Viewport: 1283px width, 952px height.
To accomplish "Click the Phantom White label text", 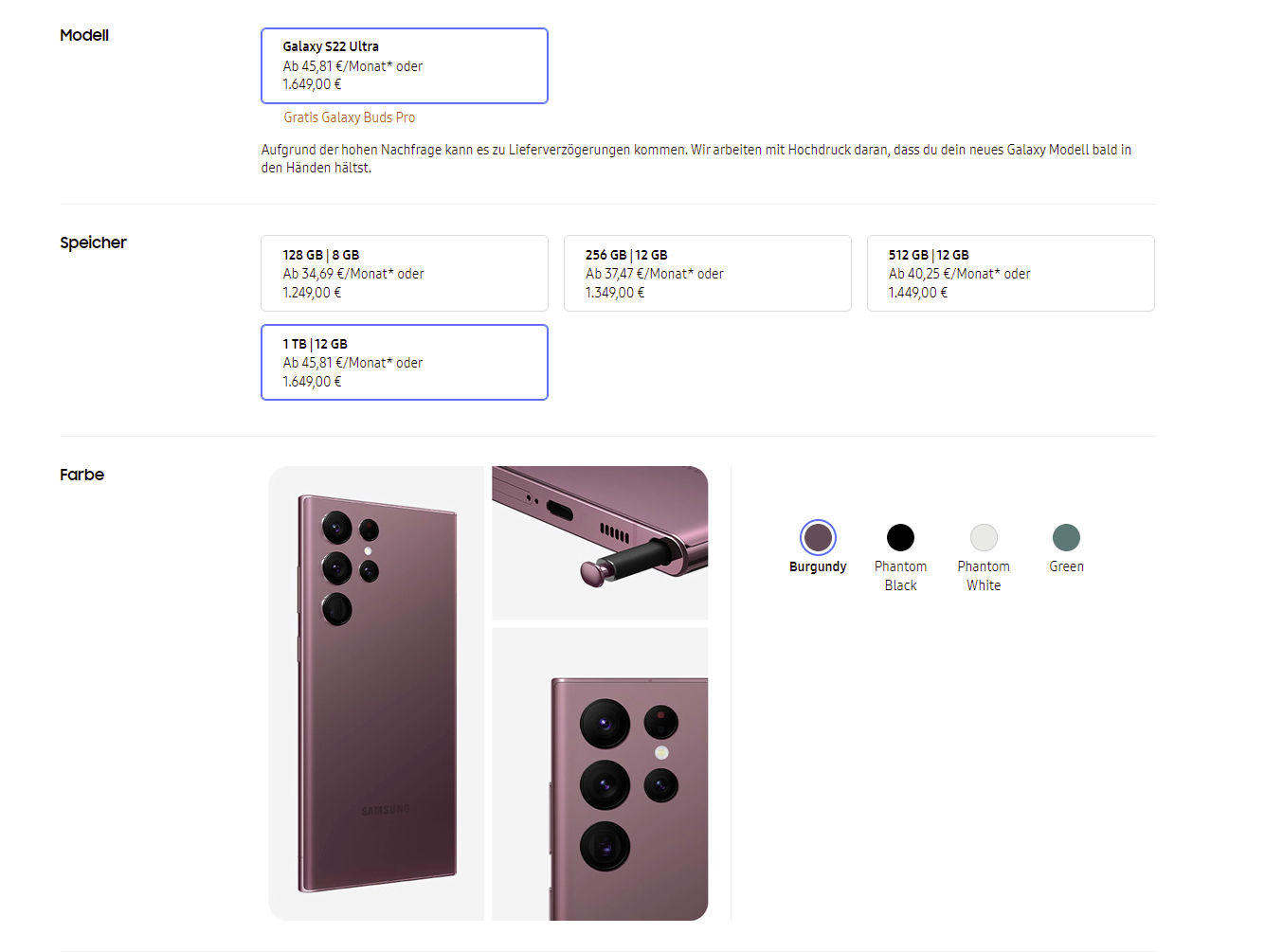I will 984,576.
